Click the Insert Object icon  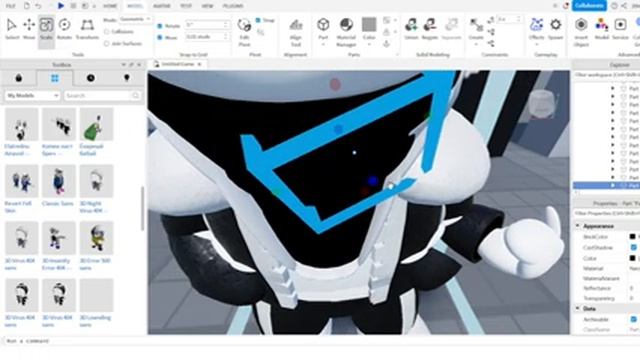pos(581,32)
